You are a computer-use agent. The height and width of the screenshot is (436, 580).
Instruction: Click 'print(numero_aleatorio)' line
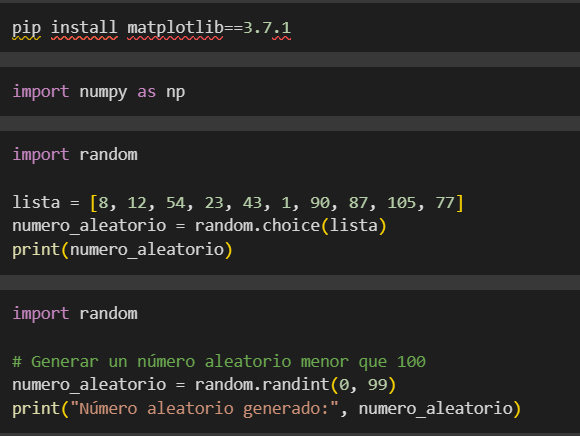122,250
